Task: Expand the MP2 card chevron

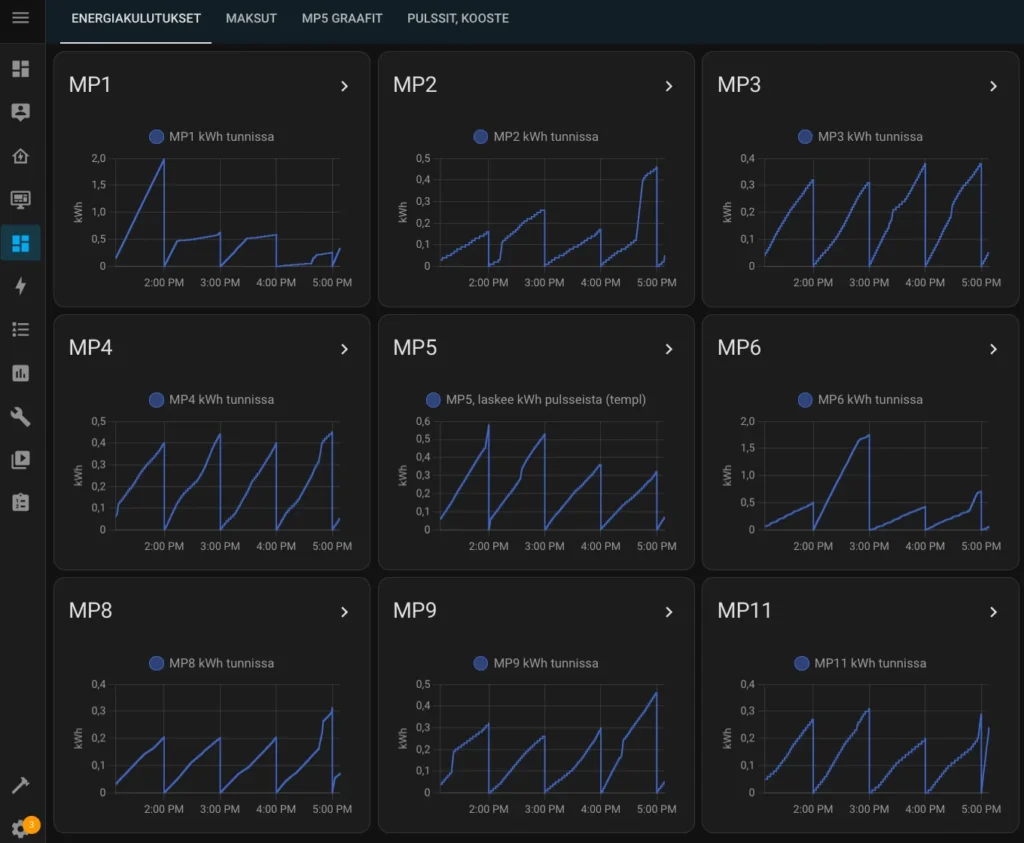Action: [669, 86]
